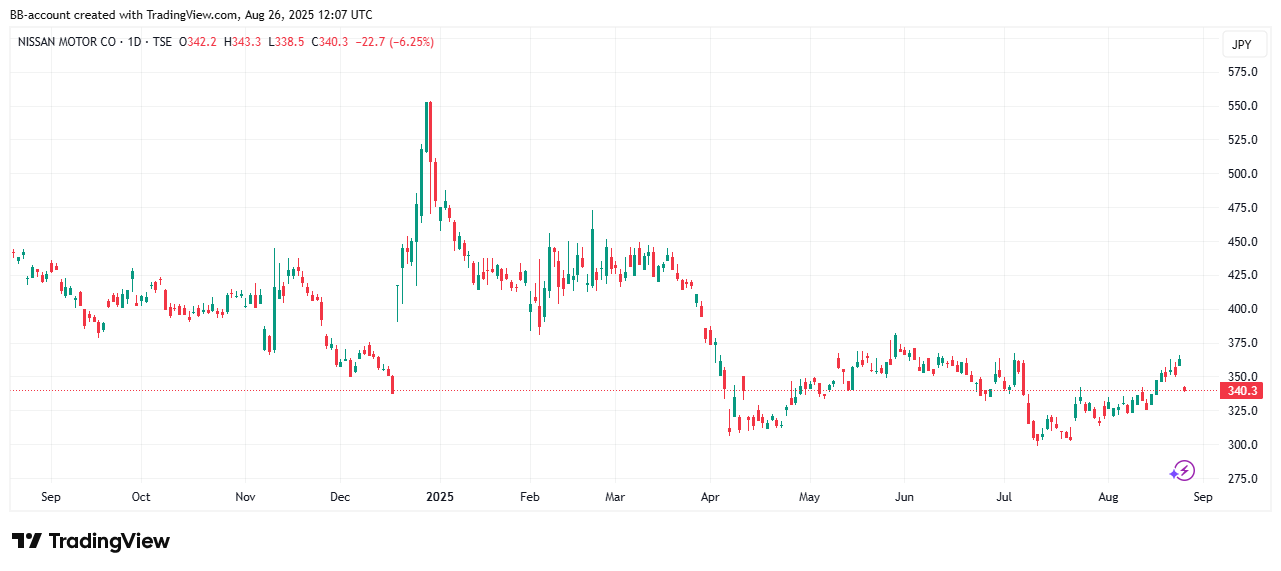Click the change value −22.7 (−6.25%)

pos(395,42)
